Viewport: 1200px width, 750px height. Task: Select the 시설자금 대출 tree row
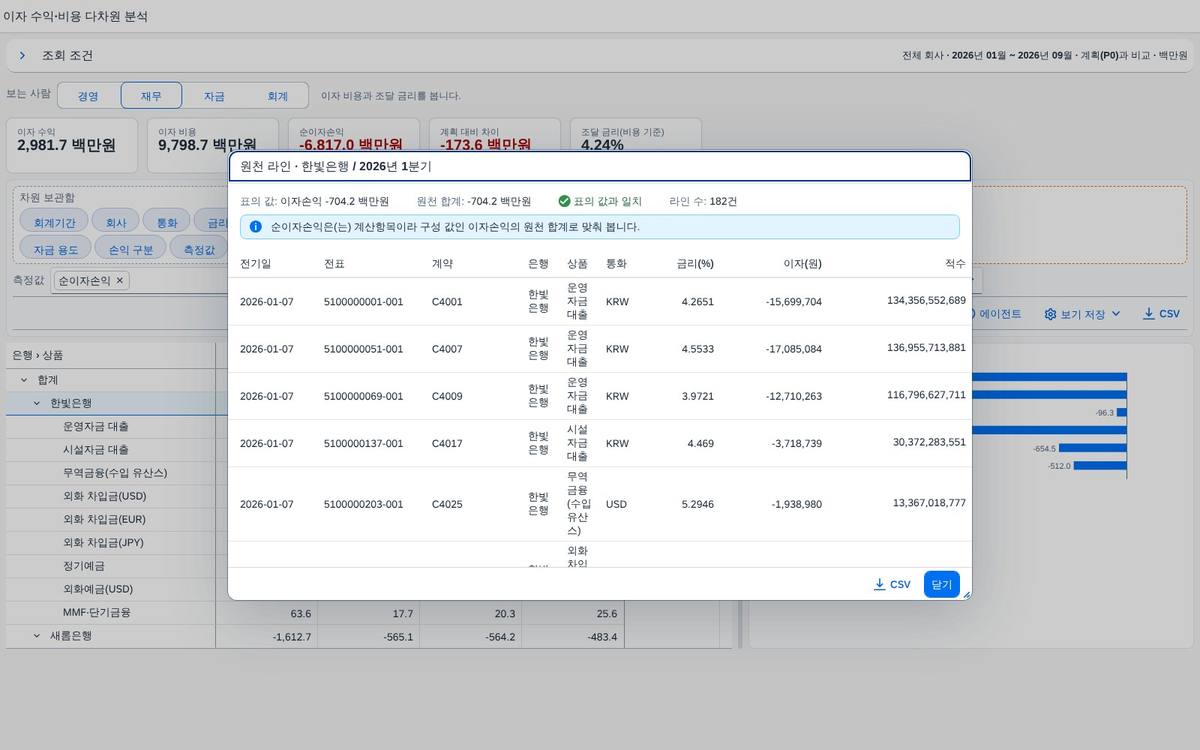pos(110,449)
